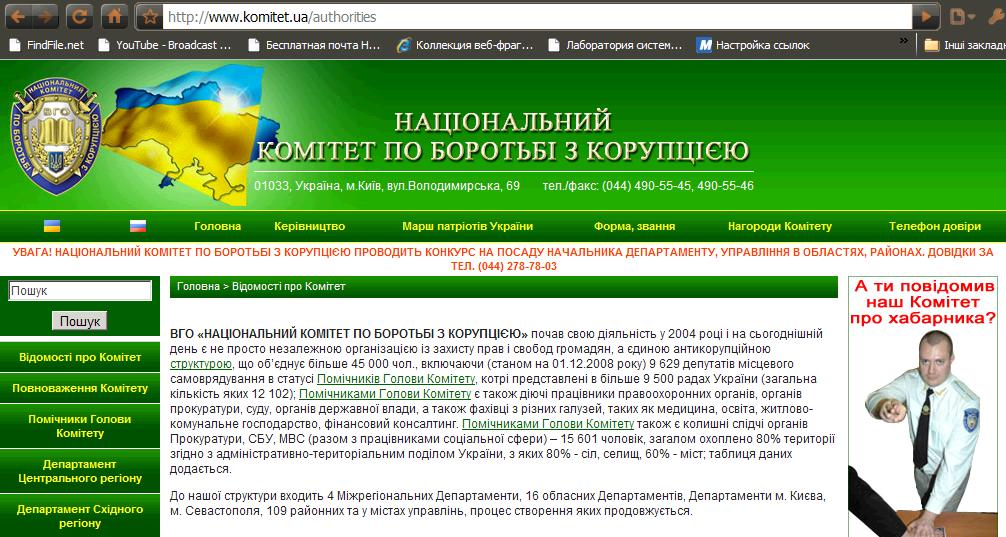The image size is (1006, 537).
Task: Click the browser back arrow button
Action: click(18, 16)
